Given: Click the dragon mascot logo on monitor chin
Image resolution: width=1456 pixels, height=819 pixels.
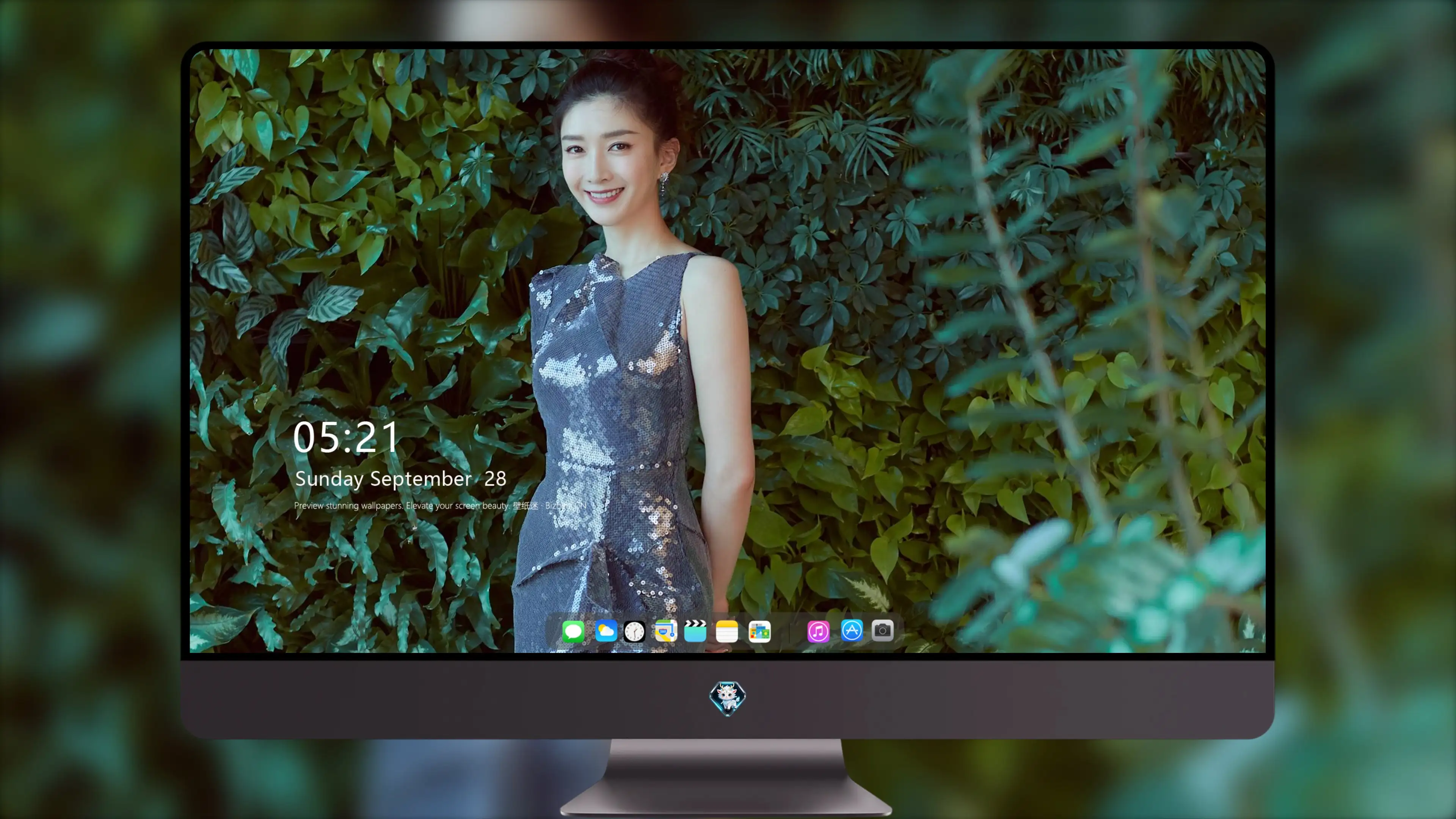Looking at the screenshot, I should (x=728, y=698).
